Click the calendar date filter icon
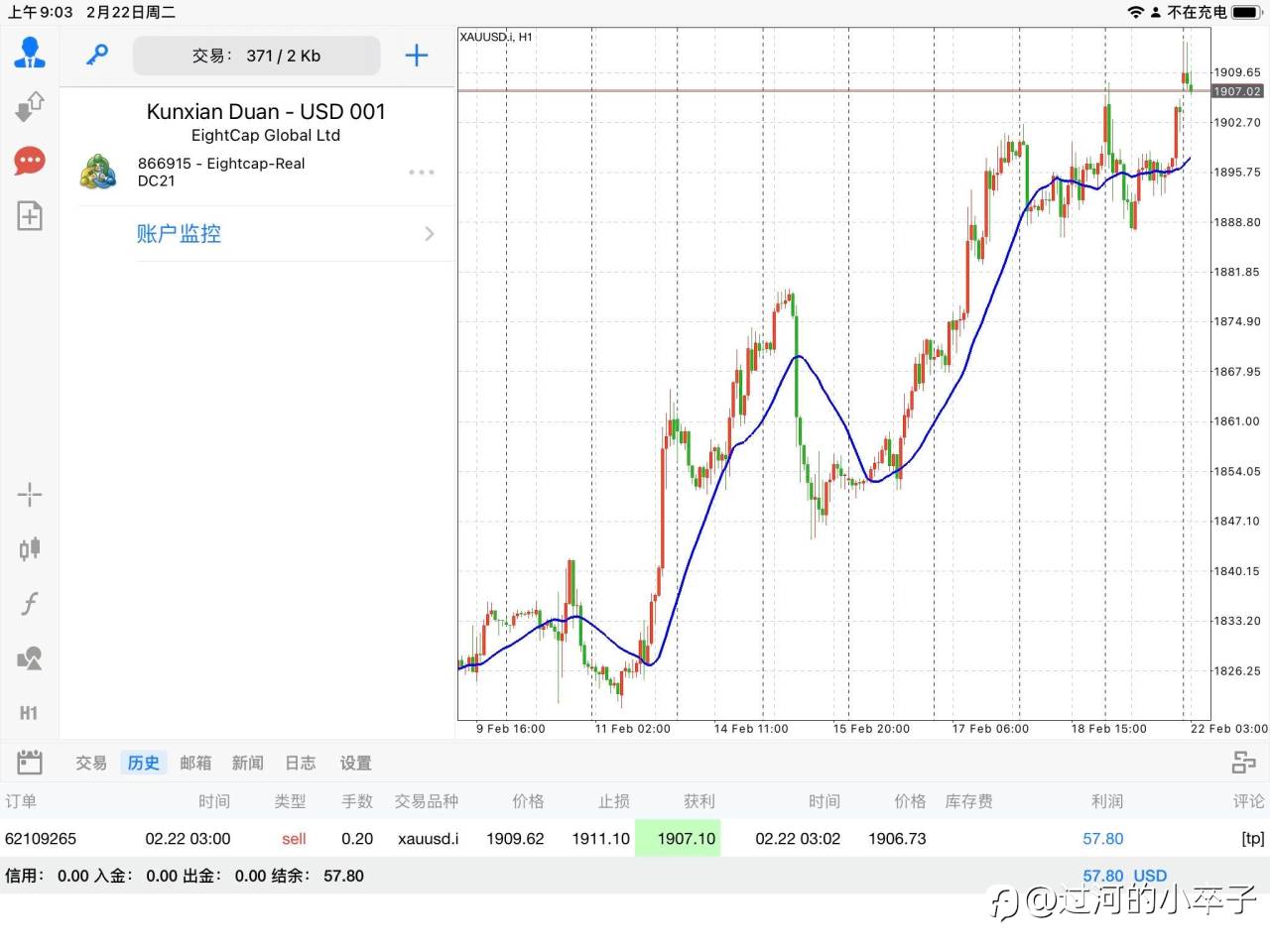1270x952 pixels. tap(30, 762)
